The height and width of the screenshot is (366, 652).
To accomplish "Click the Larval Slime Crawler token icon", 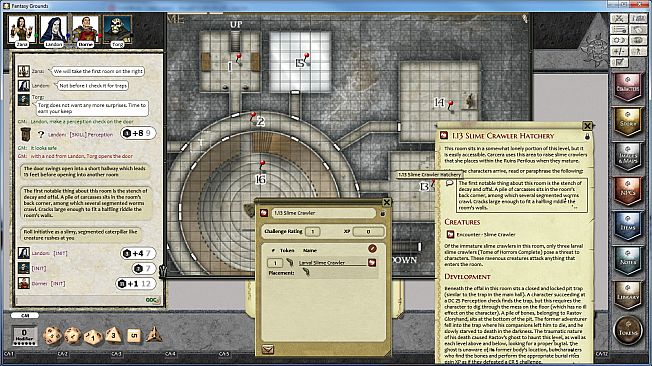I will point(290,262).
